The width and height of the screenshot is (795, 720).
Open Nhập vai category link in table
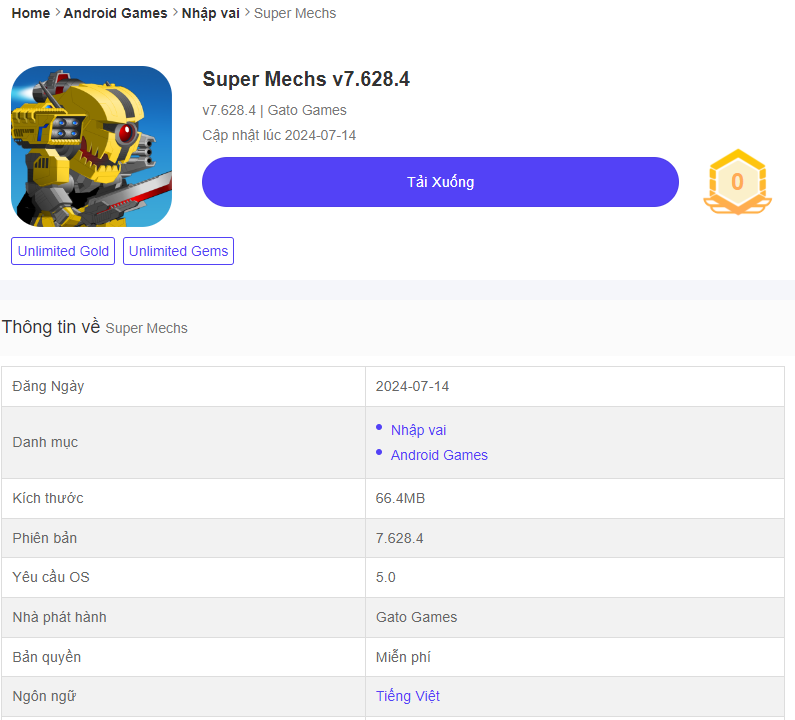[x=418, y=430]
